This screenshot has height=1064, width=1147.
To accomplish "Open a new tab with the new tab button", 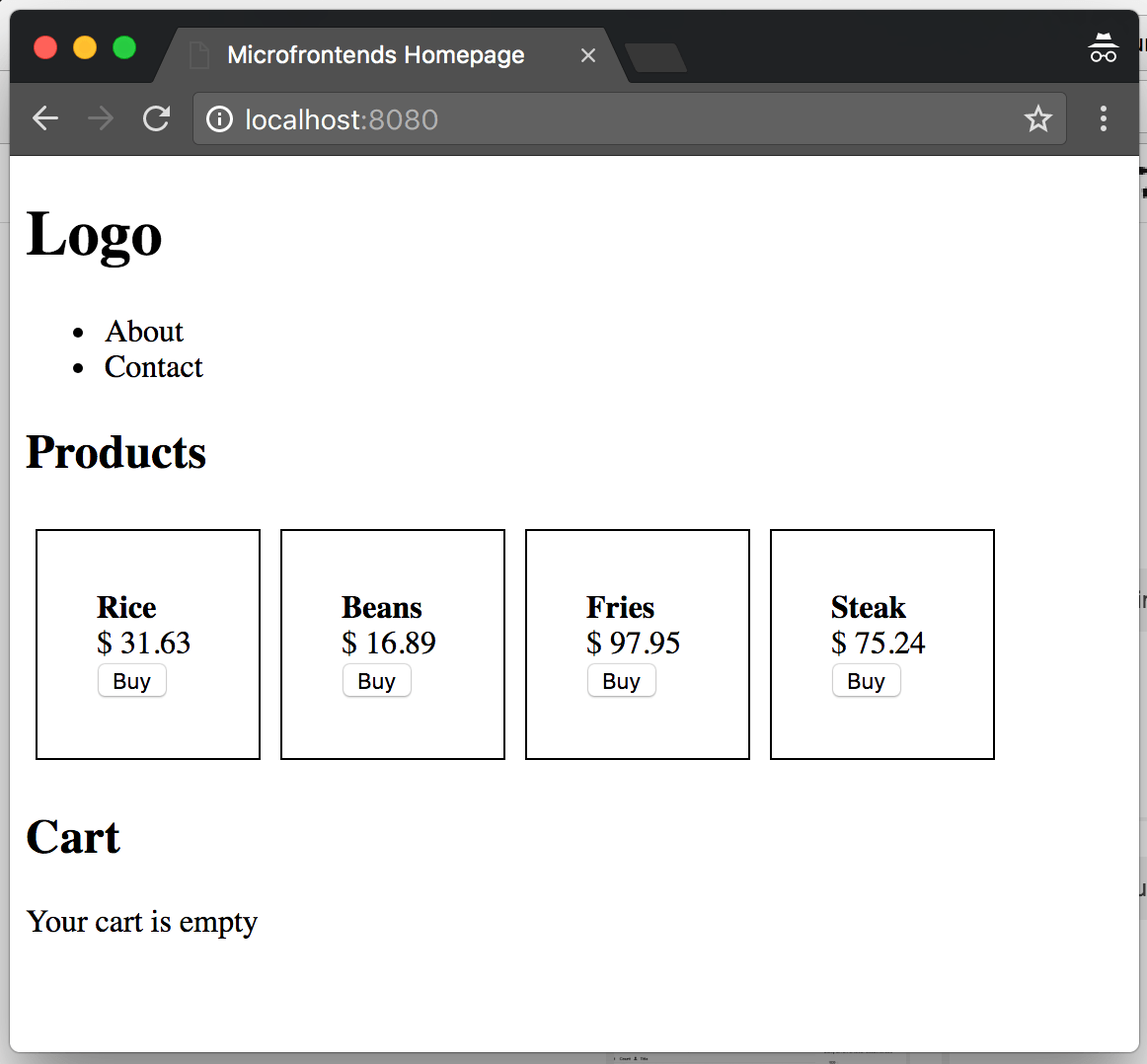I will pyautogui.click(x=655, y=58).
